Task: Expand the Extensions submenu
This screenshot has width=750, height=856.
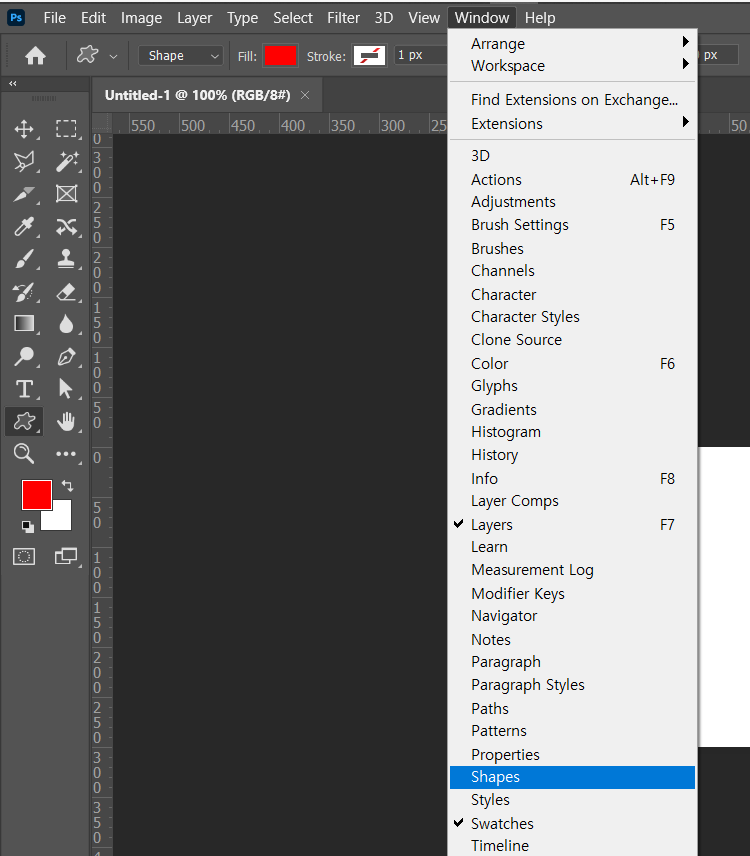Action: (x=572, y=123)
